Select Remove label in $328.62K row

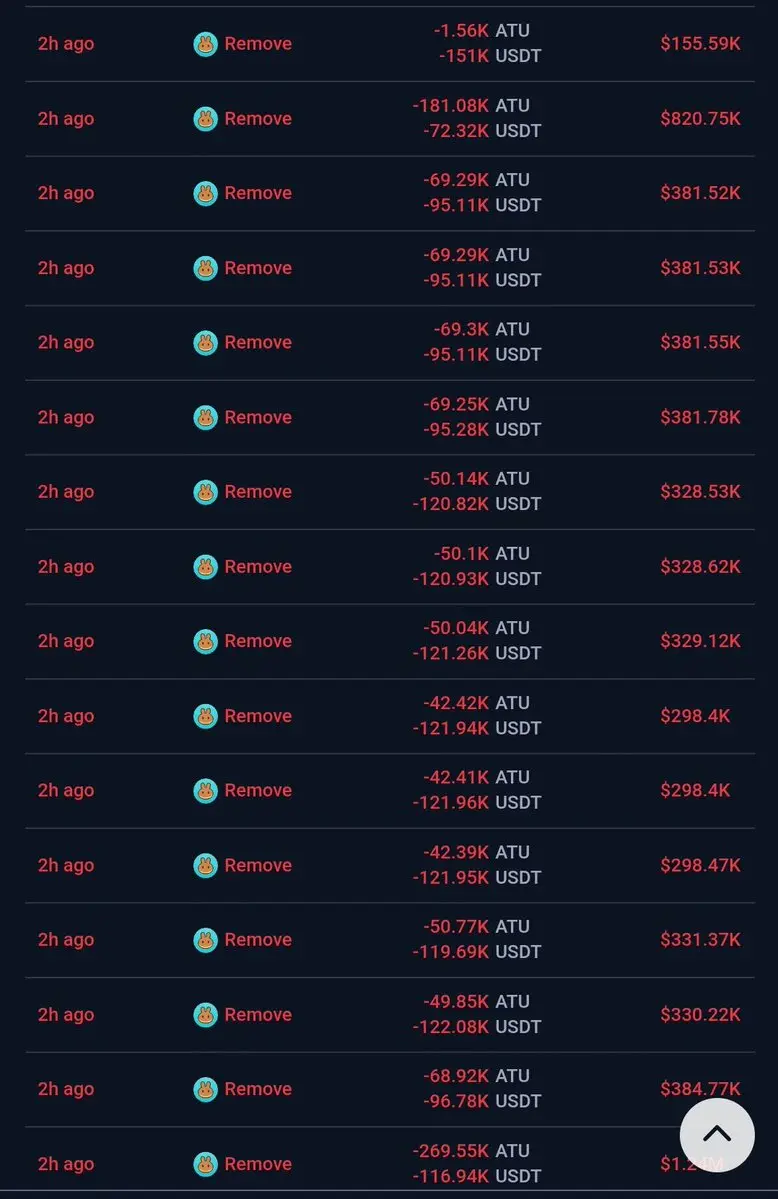pyautogui.click(x=258, y=567)
